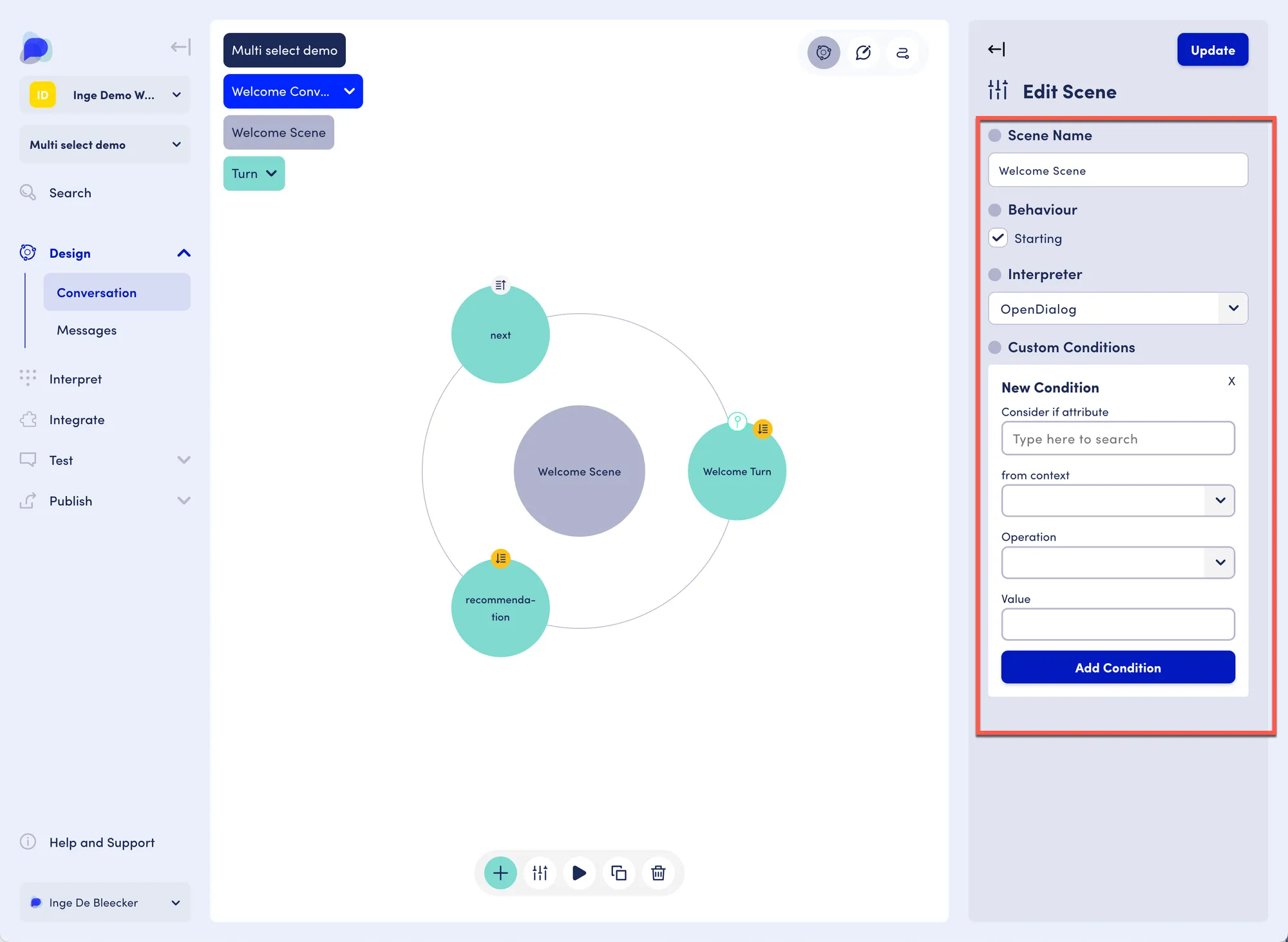
Task: Open the Interpreter OpenDialog dropdown
Action: [1118, 309]
